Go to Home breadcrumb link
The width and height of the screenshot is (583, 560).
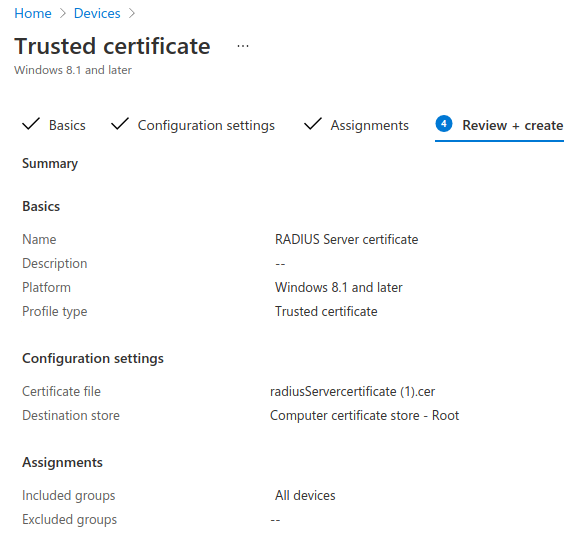pos(33,13)
